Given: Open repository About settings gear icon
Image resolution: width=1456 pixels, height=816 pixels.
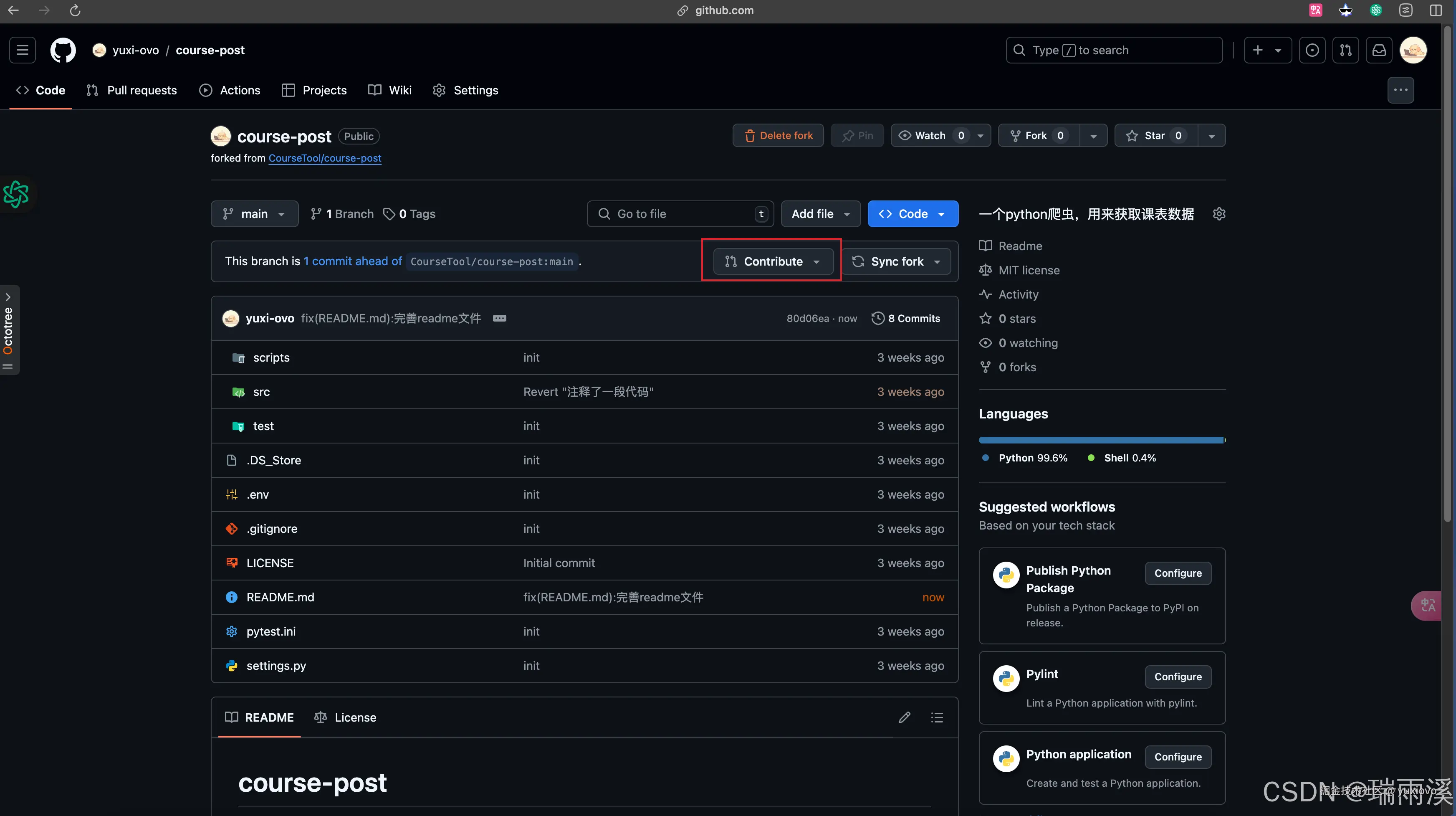Looking at the screenshot, I should 1219,214.
